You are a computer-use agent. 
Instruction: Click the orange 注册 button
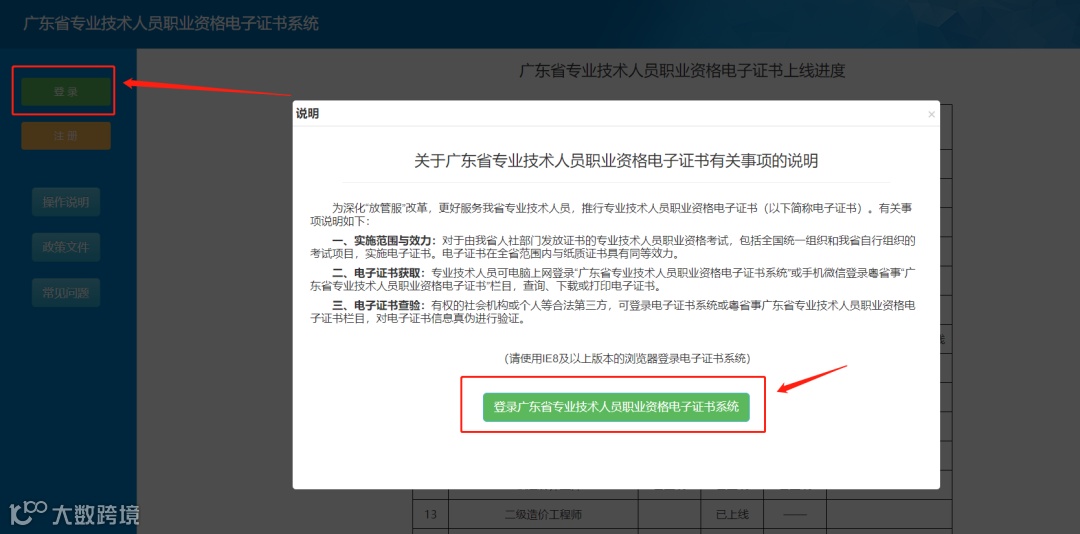[65, 136]
